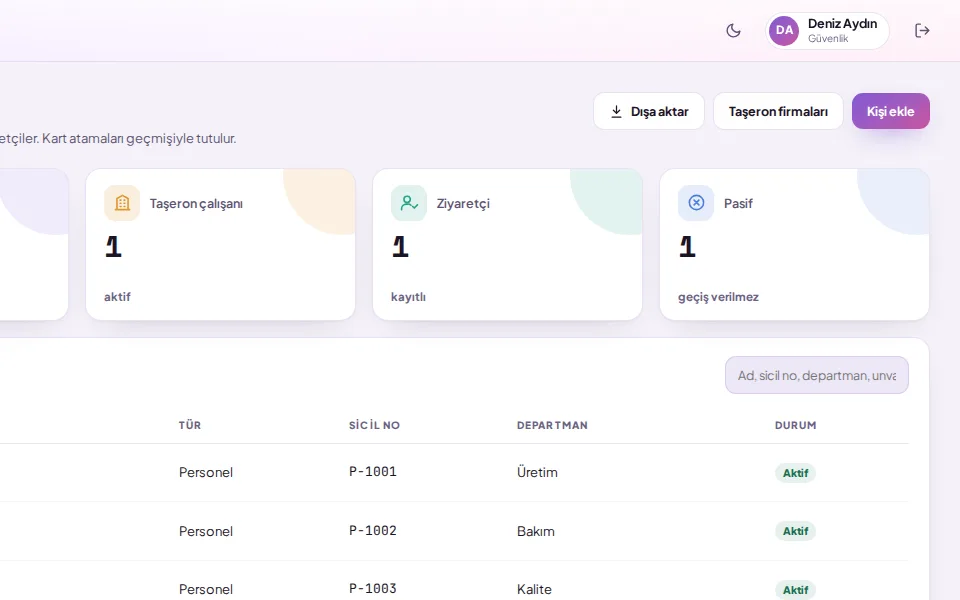Image resolution: width=960 pixels, height=600 pixels.
Task: Click Personel in the P-1003 row
Action: click(x=206, y=589)
